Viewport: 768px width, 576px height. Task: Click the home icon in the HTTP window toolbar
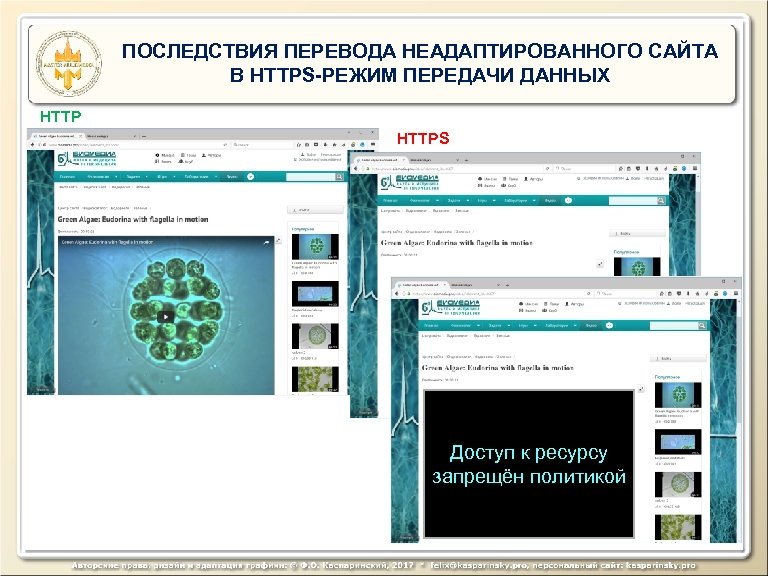coord(334,144)
